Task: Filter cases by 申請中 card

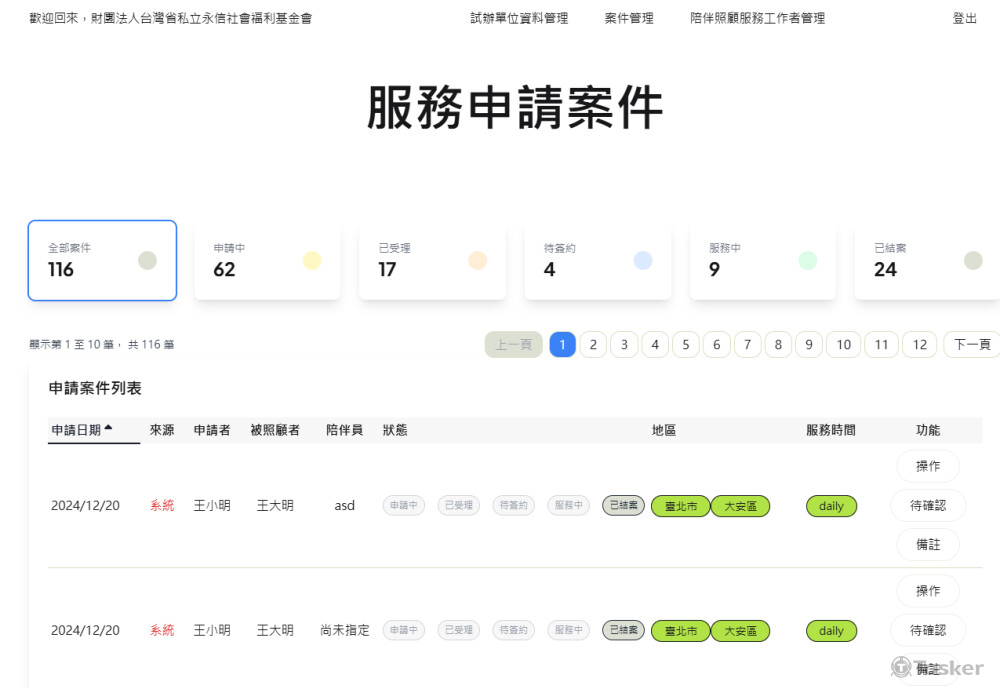Action: coord(267,261)
